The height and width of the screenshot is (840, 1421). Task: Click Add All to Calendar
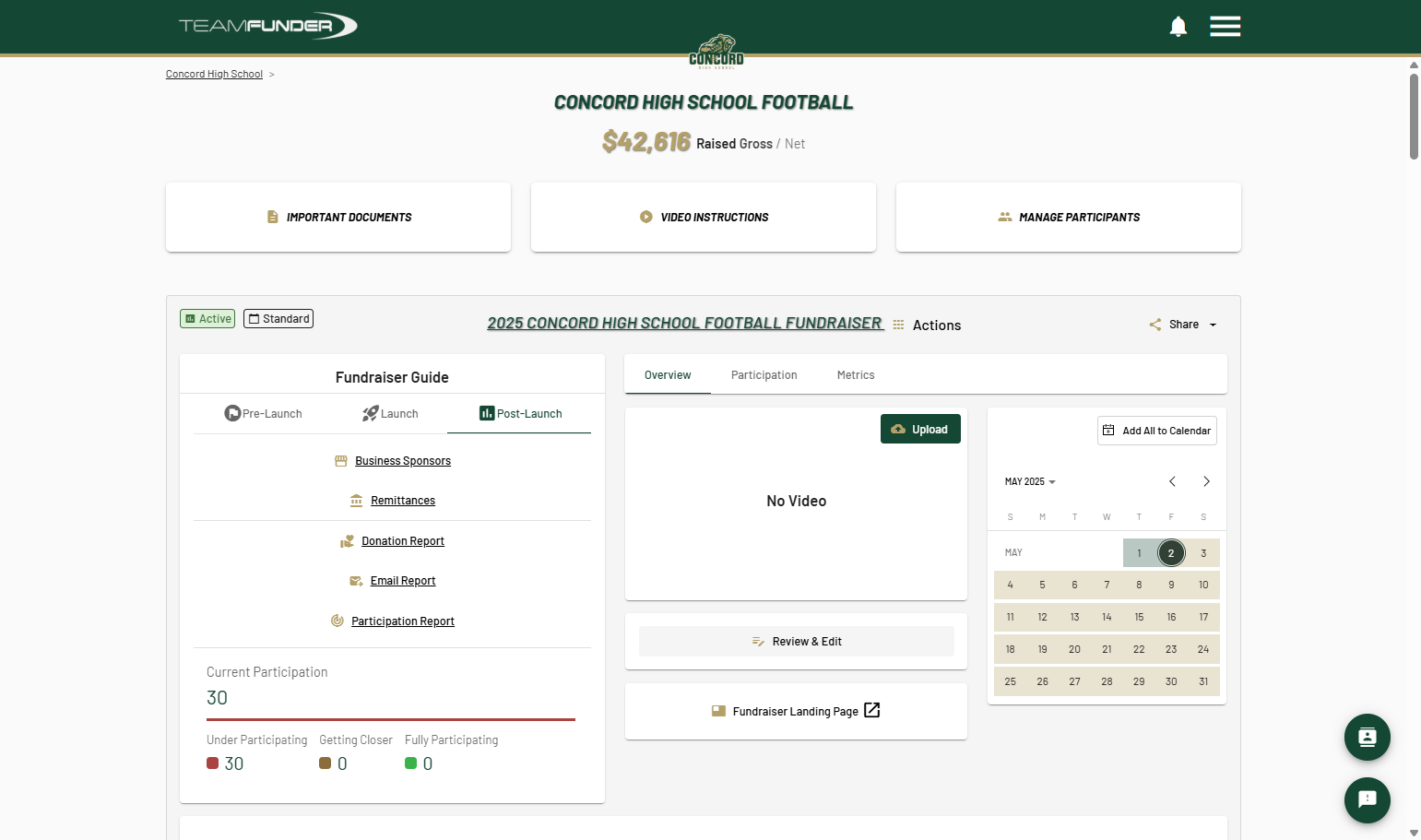coord(1157,431)
